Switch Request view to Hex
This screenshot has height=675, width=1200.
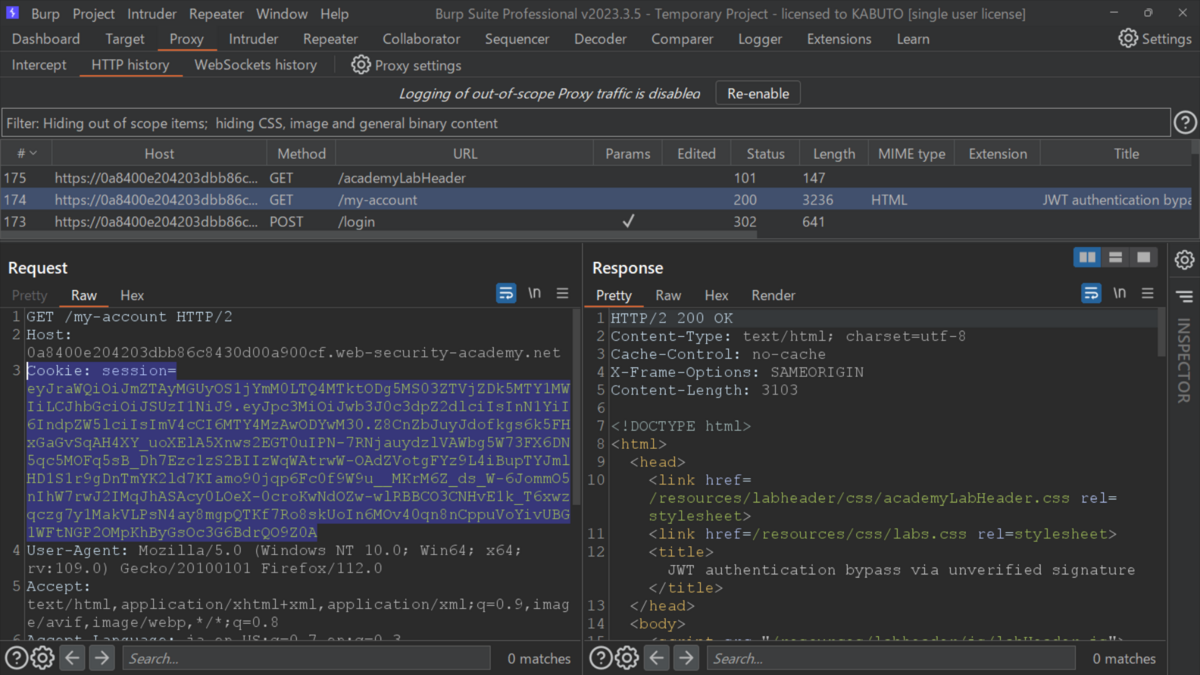tap(132, 295)
